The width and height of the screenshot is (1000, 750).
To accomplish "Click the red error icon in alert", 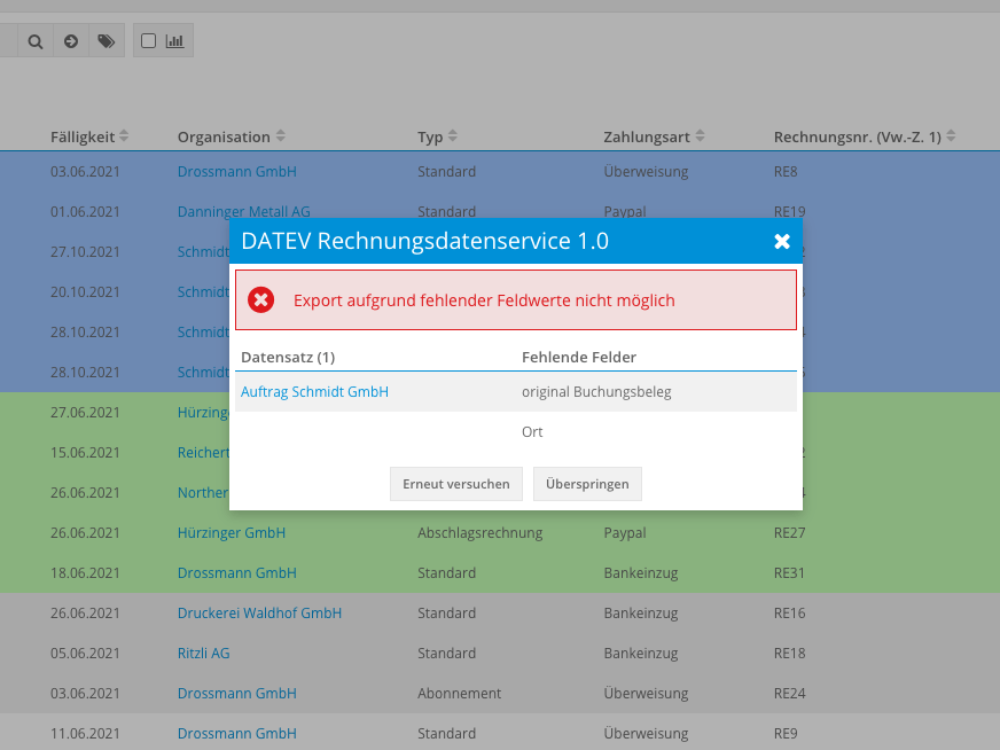I will (261, 300).
